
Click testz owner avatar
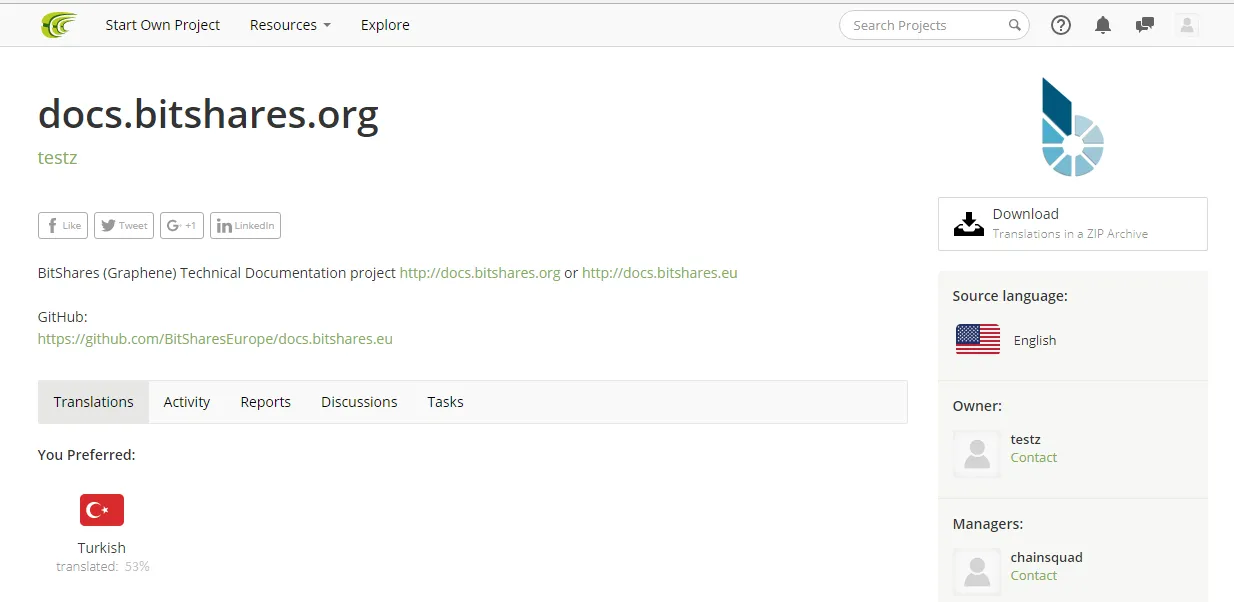[x=977, y=454]
